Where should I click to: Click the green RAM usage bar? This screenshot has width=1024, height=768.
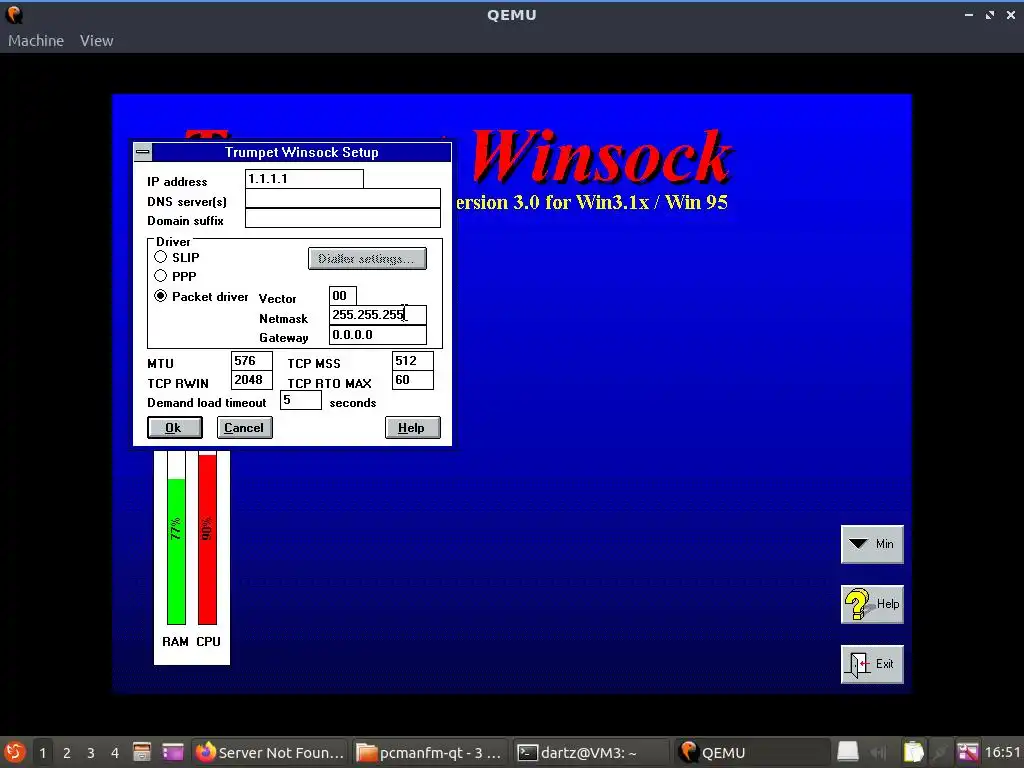point(176,551)
